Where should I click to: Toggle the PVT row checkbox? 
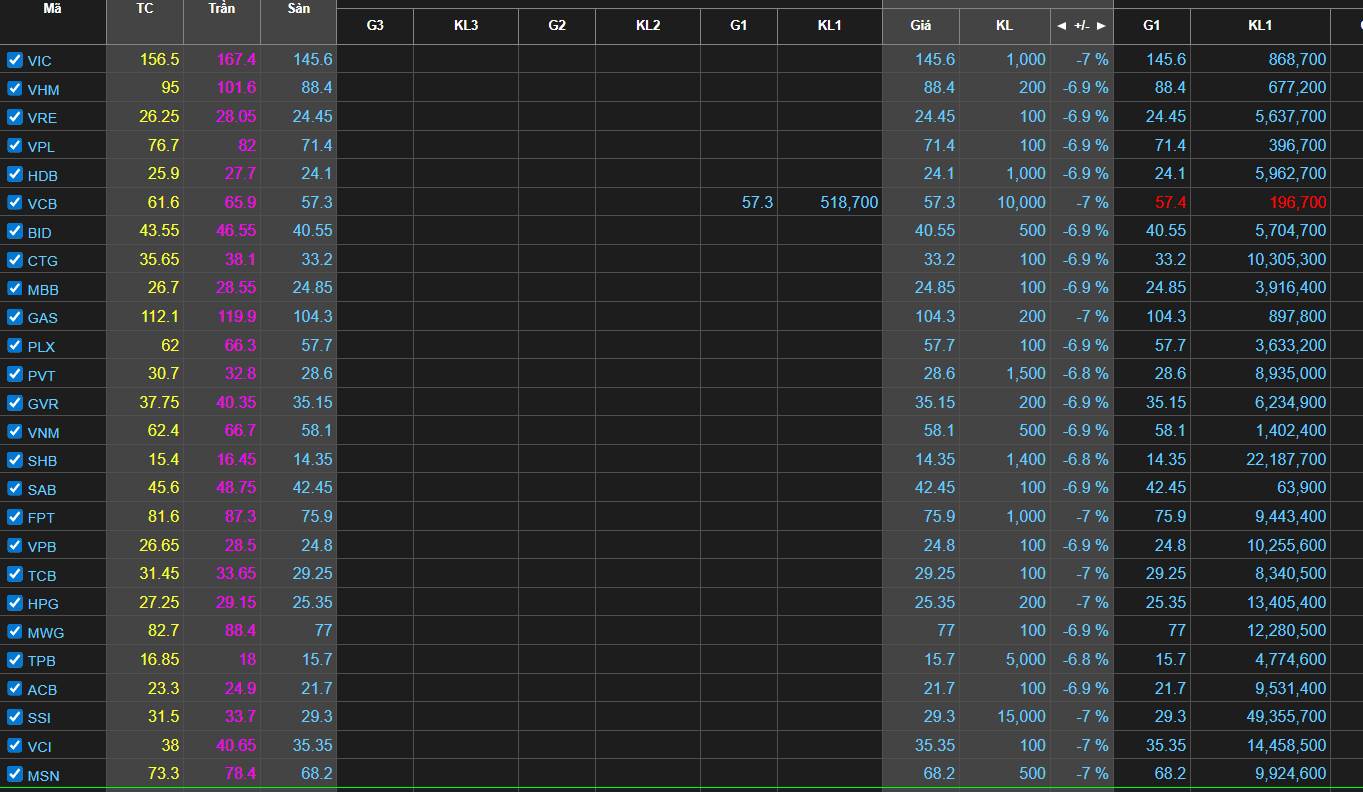pos(15,374)
